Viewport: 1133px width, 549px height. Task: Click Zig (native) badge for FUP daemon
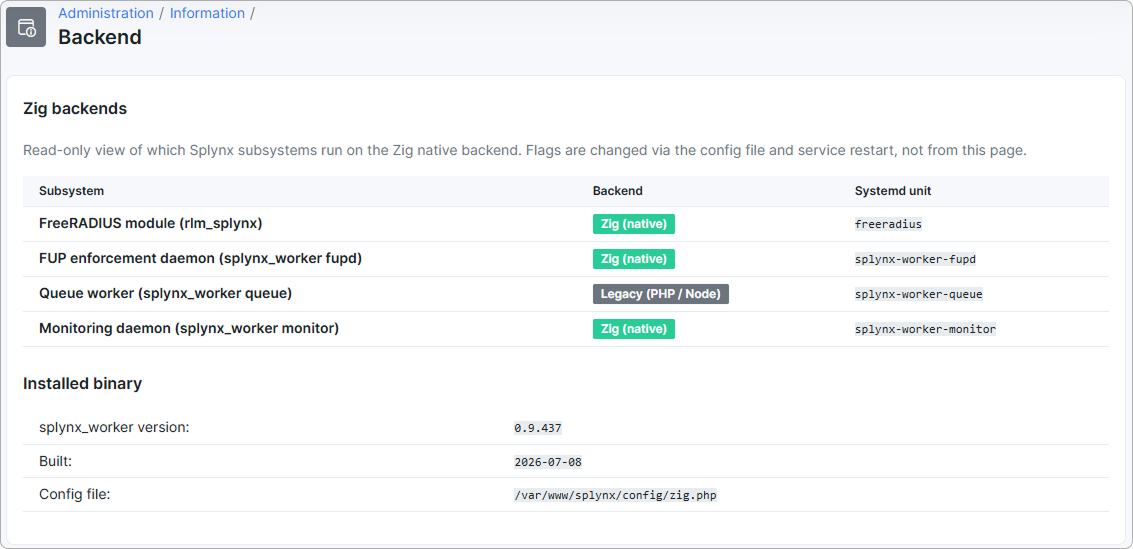[x=634, y=259]
